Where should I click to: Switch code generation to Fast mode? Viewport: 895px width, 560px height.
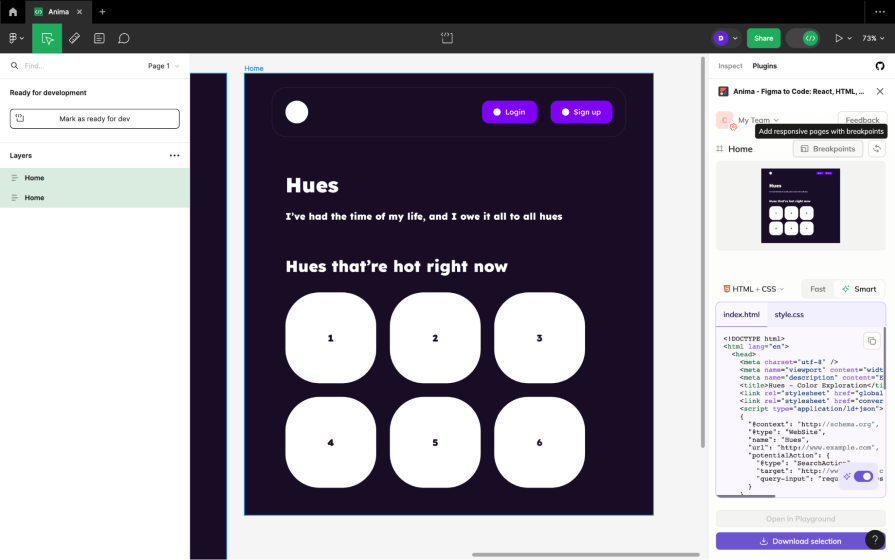(817, 289)
